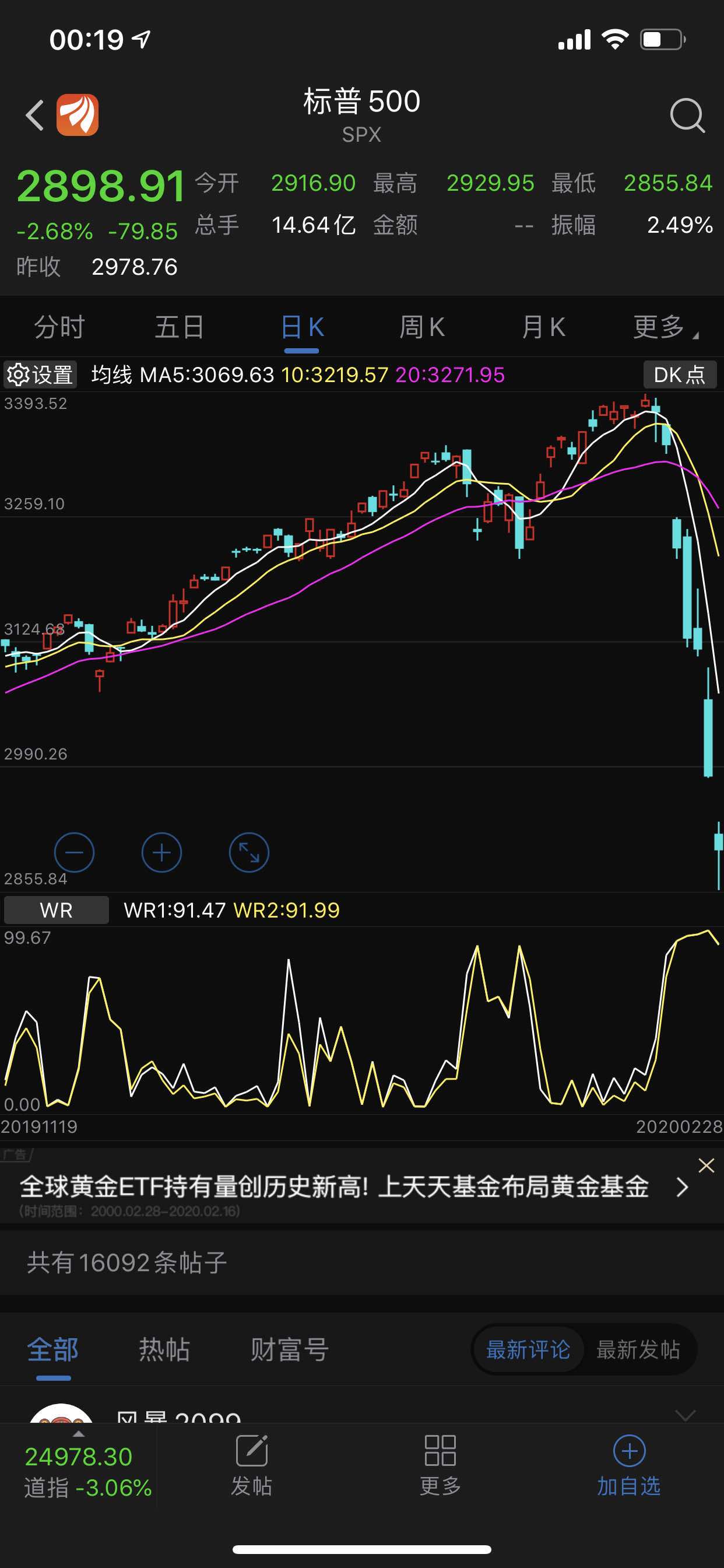The height and width of the screenshot is (1568, 724).
Task: Tap the 00:19 status bar clock
Action: (x=86, y=40)
